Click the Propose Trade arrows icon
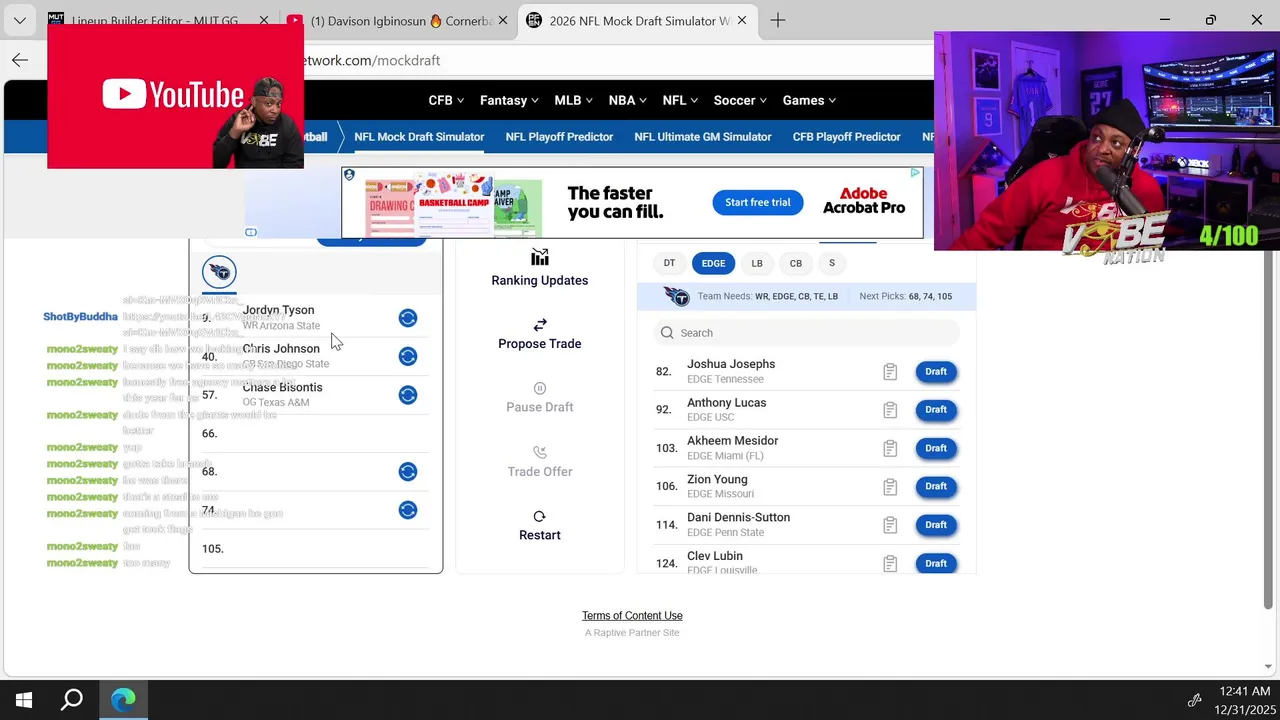 [x=539, y=324]
